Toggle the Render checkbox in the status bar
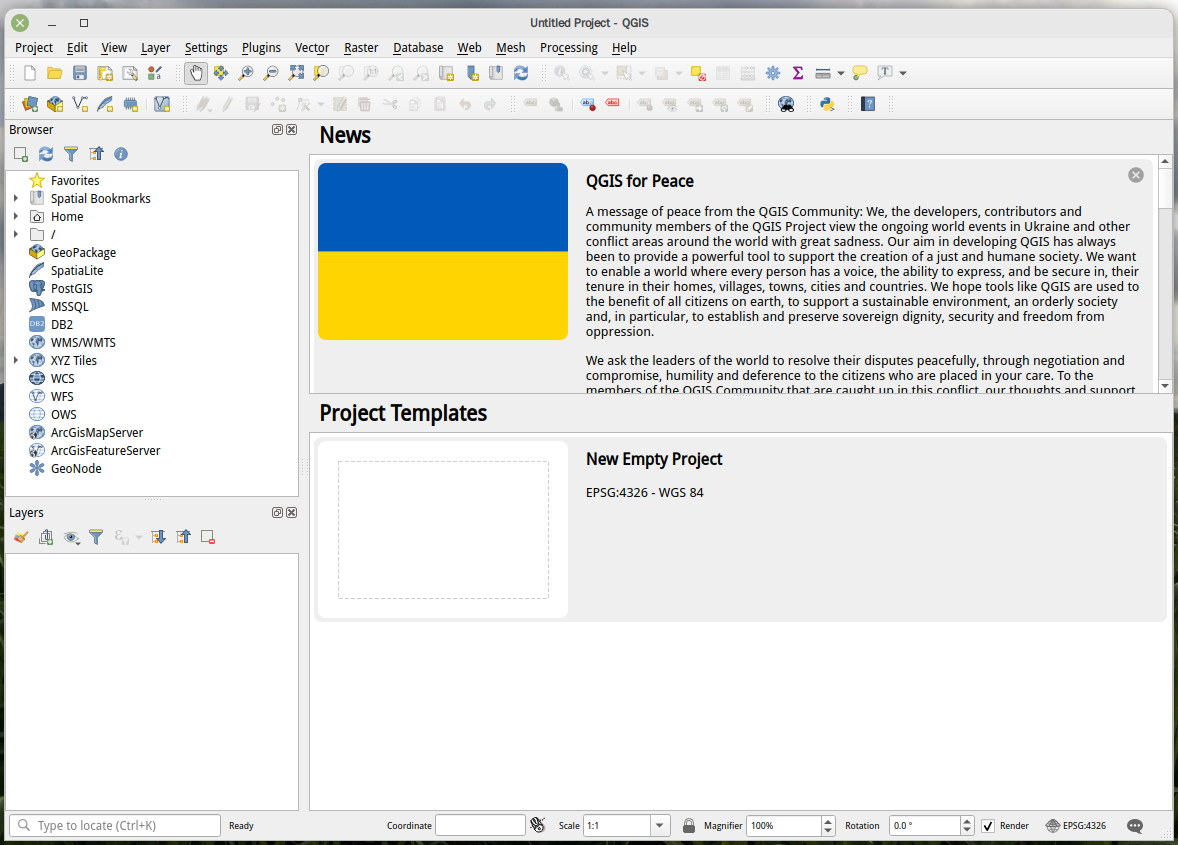 (x=988, y=826)
